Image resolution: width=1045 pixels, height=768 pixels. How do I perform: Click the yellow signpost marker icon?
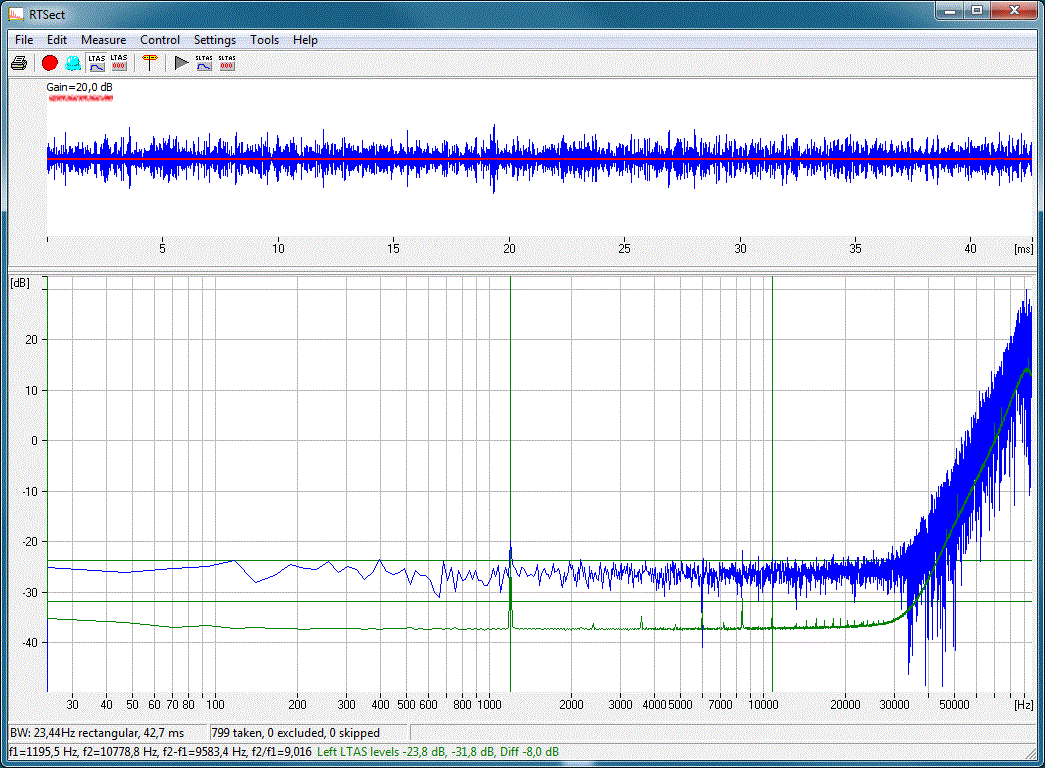click(150, 63)
